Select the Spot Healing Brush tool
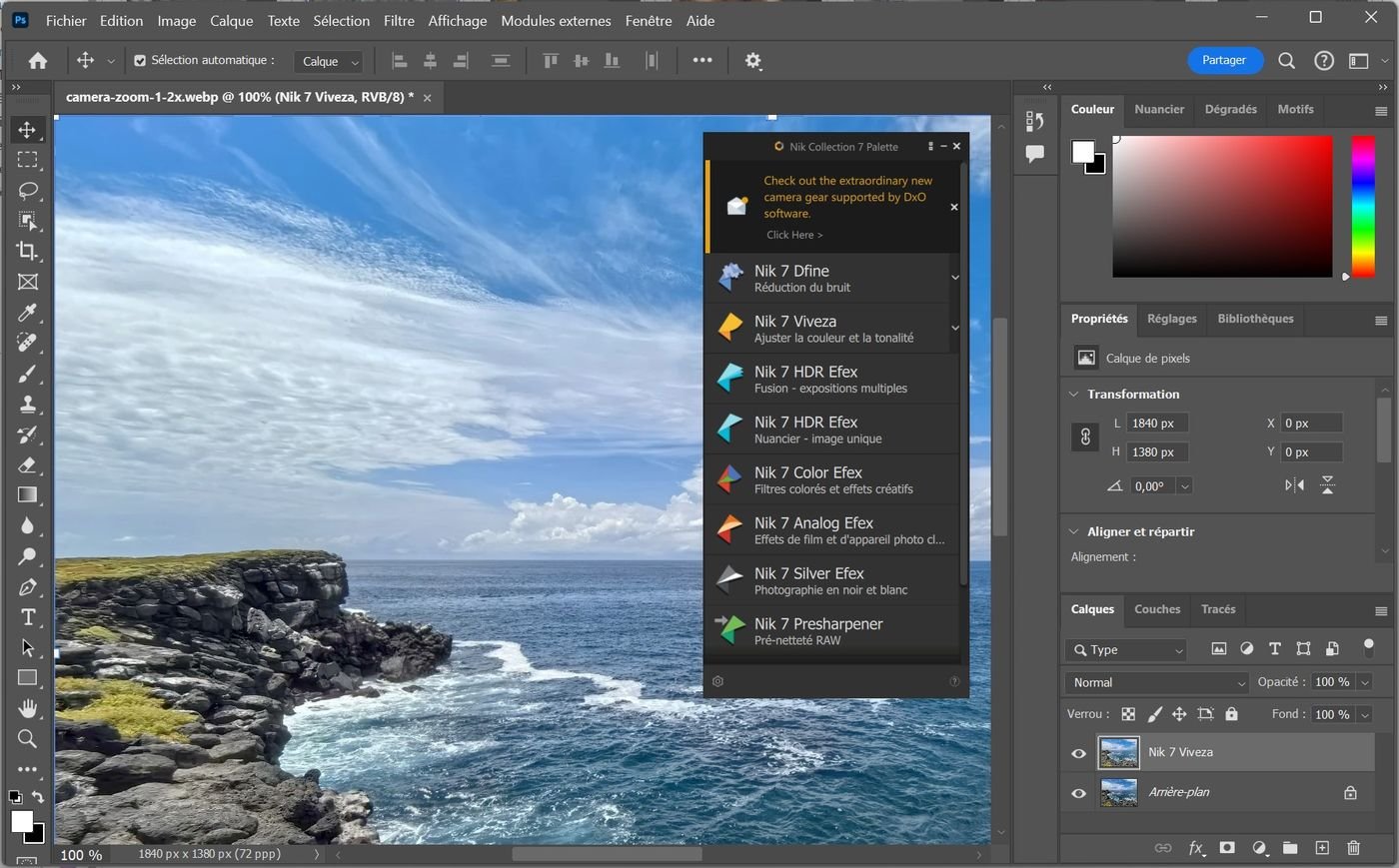1399x868 pixels. coord(28,343)
